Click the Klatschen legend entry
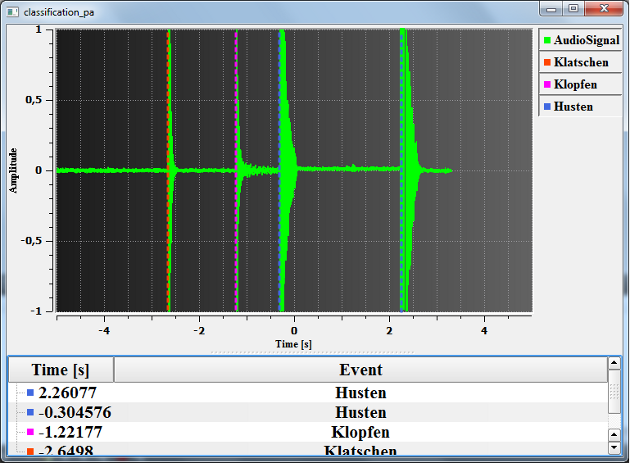 pos(581,62)
